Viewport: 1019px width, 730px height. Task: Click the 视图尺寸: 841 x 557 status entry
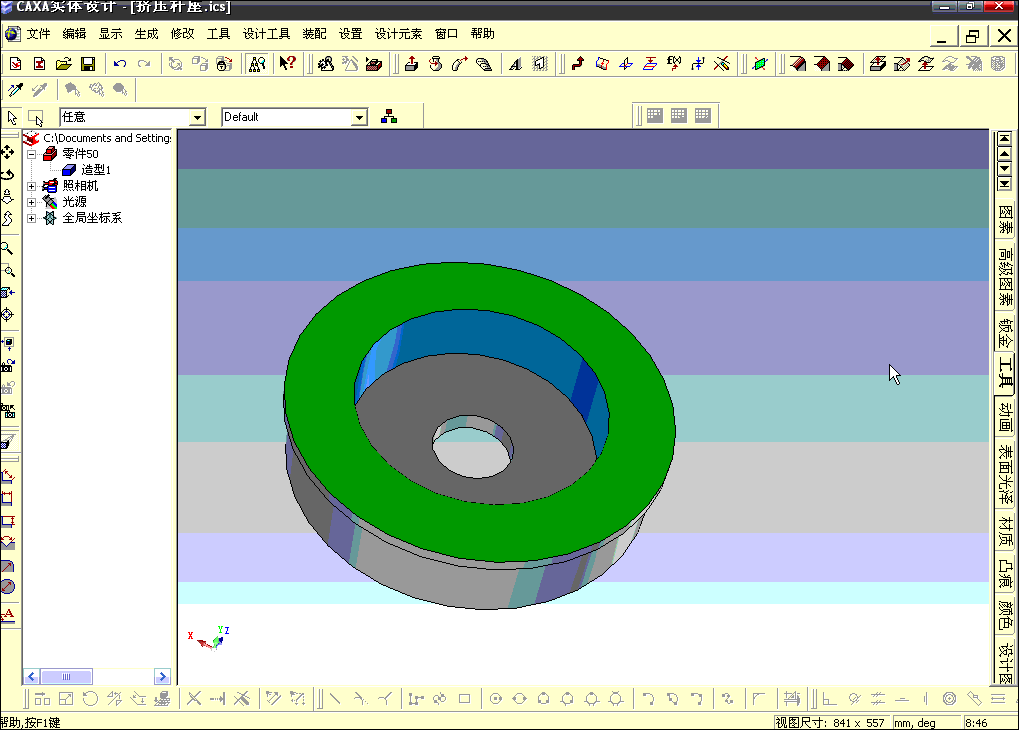pyautogui.click(x=830, y=723)
